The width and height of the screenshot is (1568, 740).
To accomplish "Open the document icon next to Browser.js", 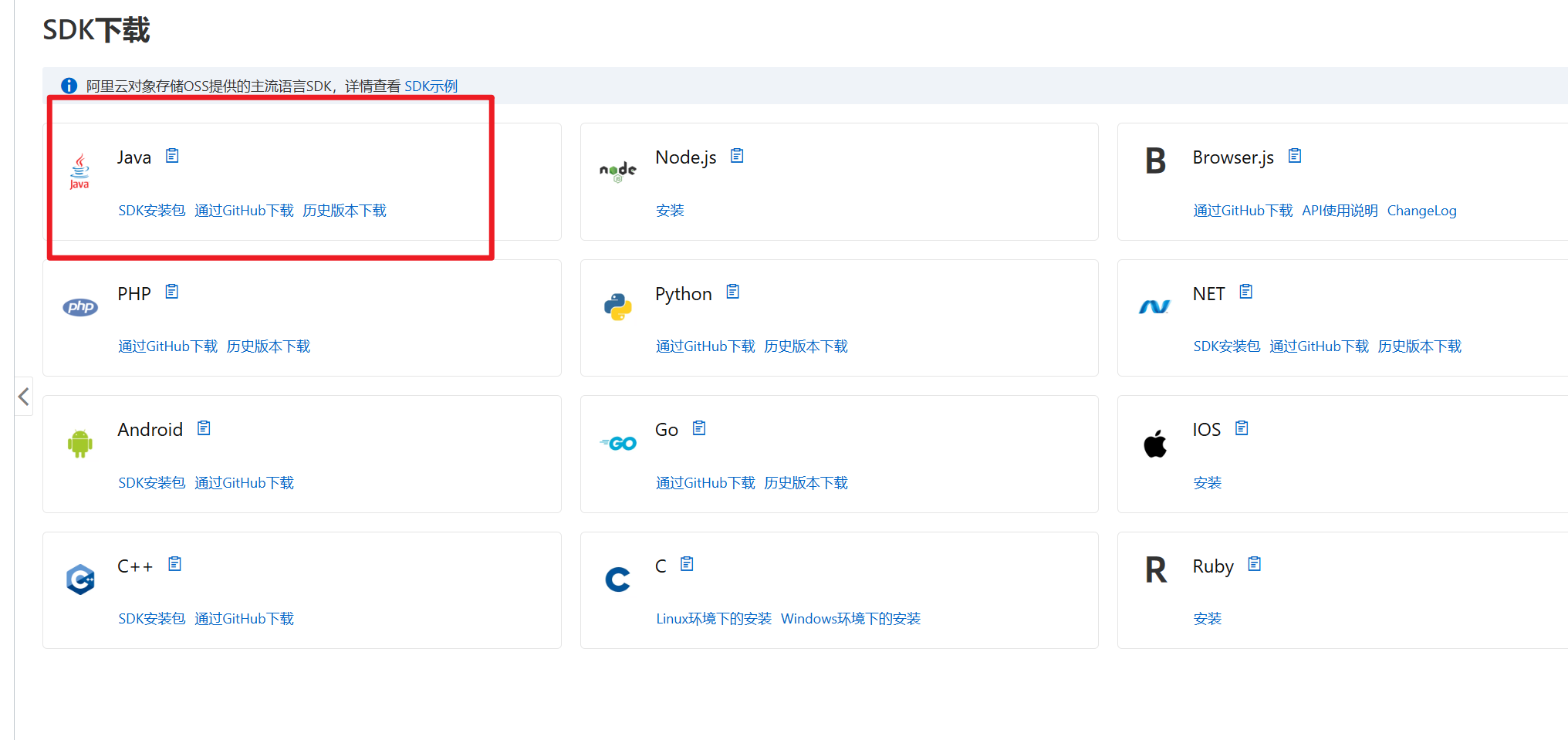I will (x=1295, y=156).
